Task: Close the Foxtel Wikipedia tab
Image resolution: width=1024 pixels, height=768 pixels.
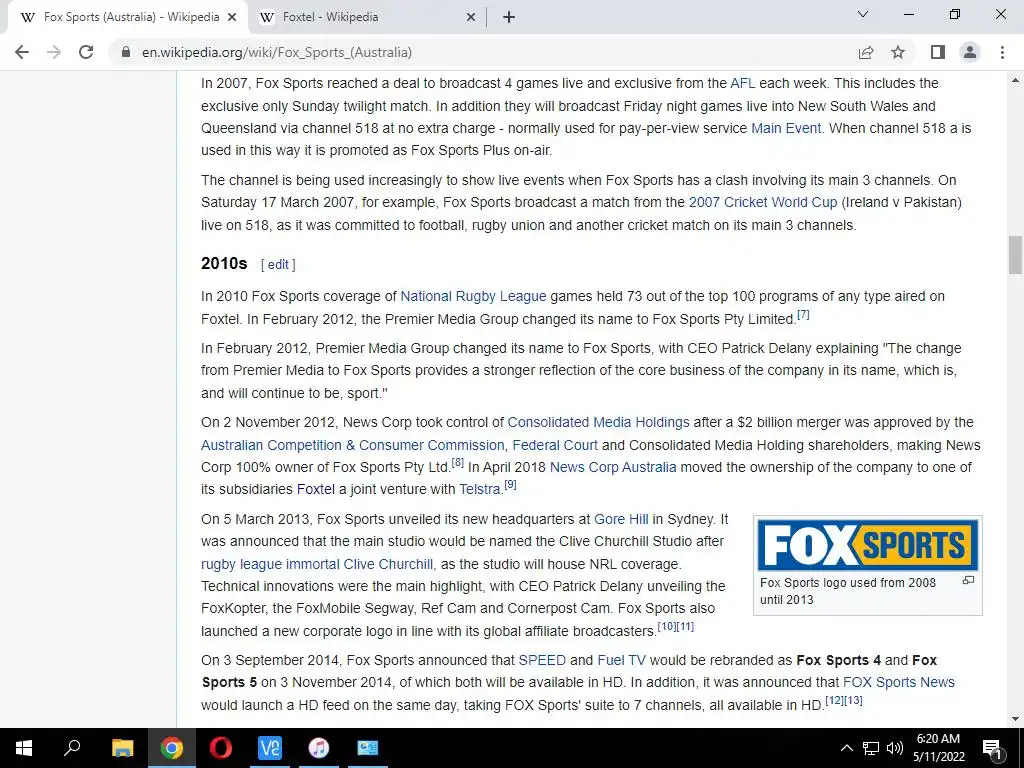Action: (x=471, y=17)
